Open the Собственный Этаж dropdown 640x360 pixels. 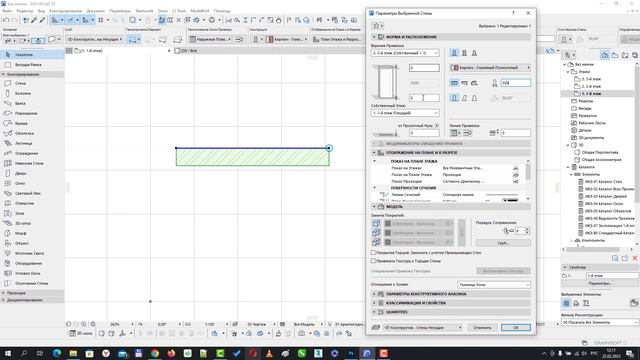405,113
